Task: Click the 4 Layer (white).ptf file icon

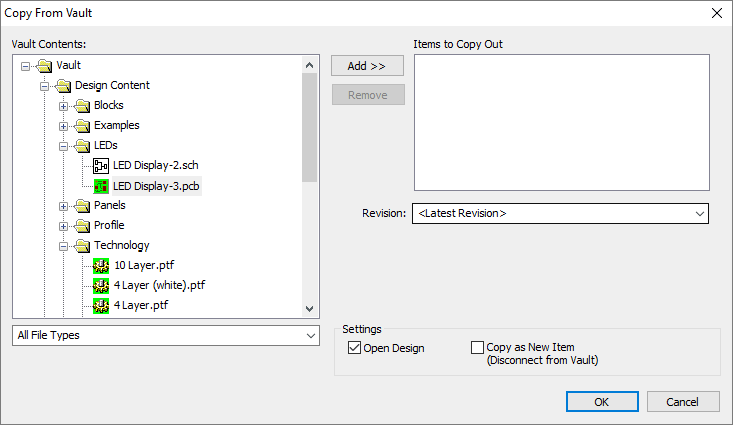Action: pos(101,286)
